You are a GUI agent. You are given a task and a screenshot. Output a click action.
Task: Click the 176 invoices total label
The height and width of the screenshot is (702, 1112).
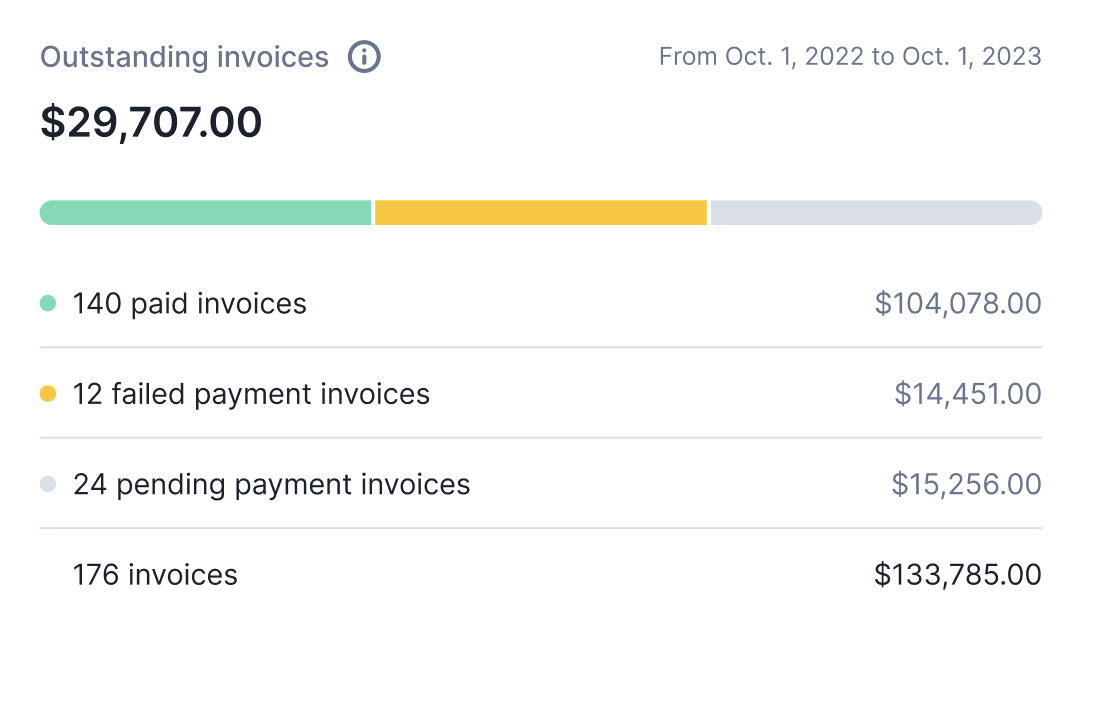tap(155, 575)
